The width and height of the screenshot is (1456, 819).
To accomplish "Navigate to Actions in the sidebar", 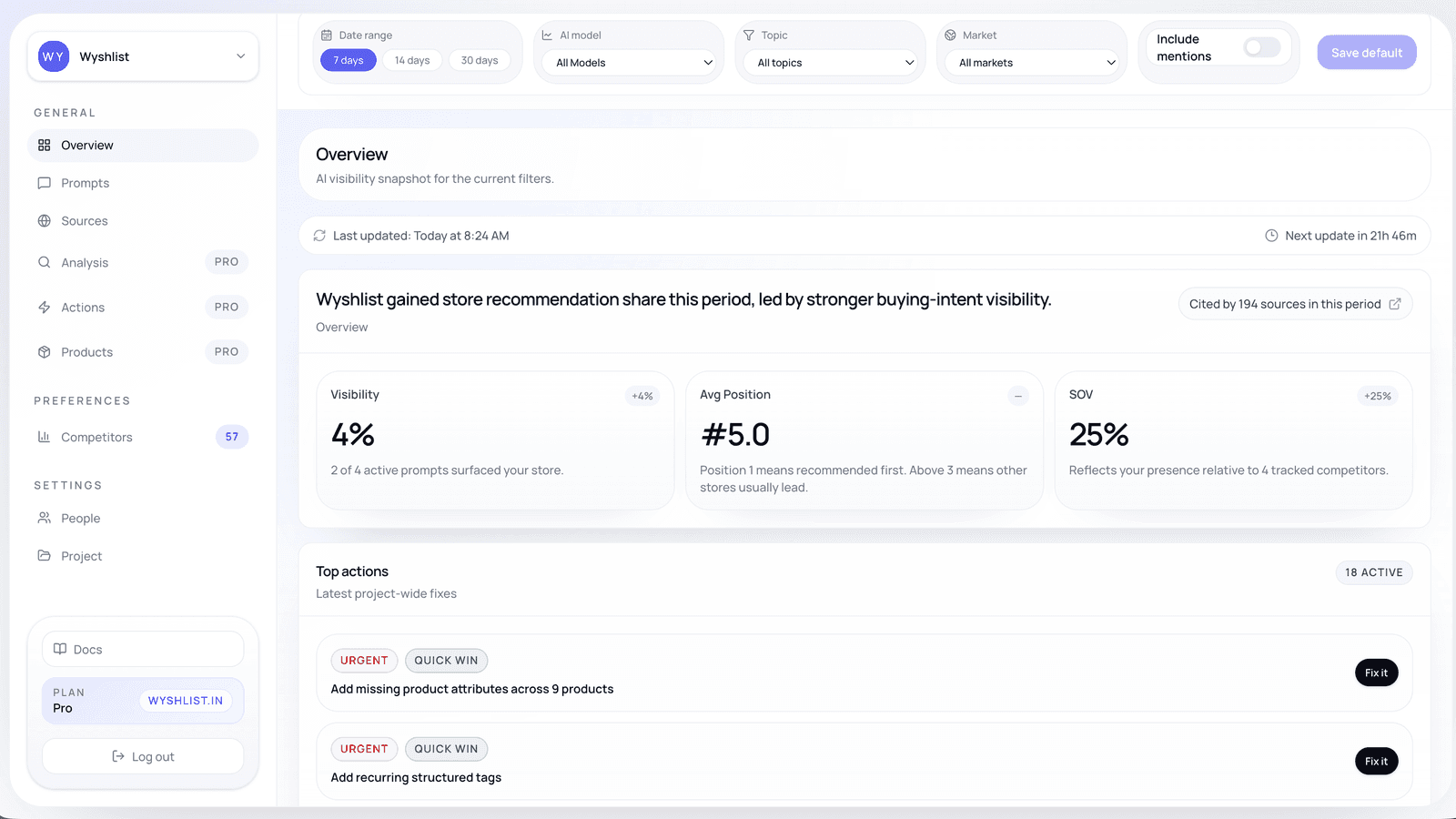I will [x=143, y=308].
